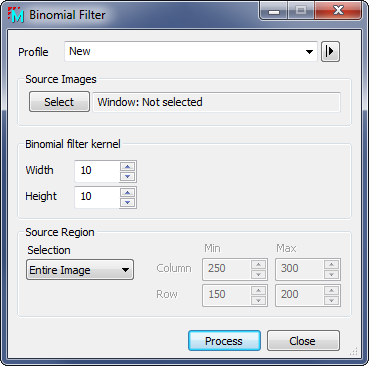
Task: Decrease kernel Height with down arrow
Action: click(x=127, y=202)
